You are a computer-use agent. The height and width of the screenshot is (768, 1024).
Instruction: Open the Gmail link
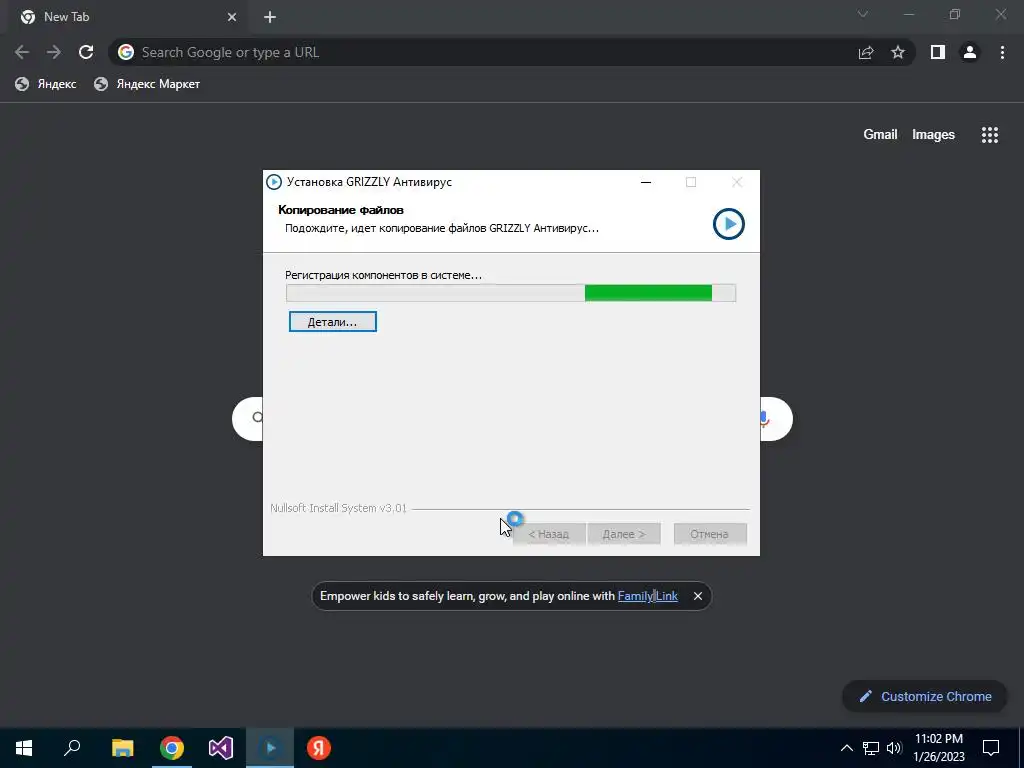coord(880,135)
